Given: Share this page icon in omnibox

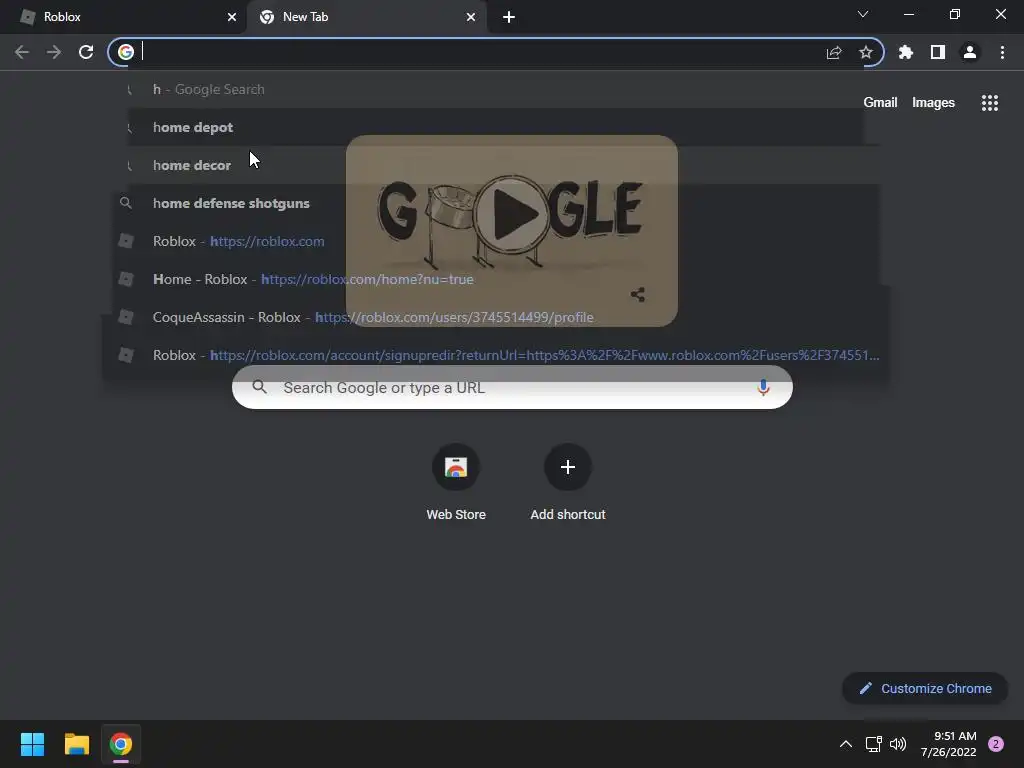Looking at the screenshot, I should (834, 53).
